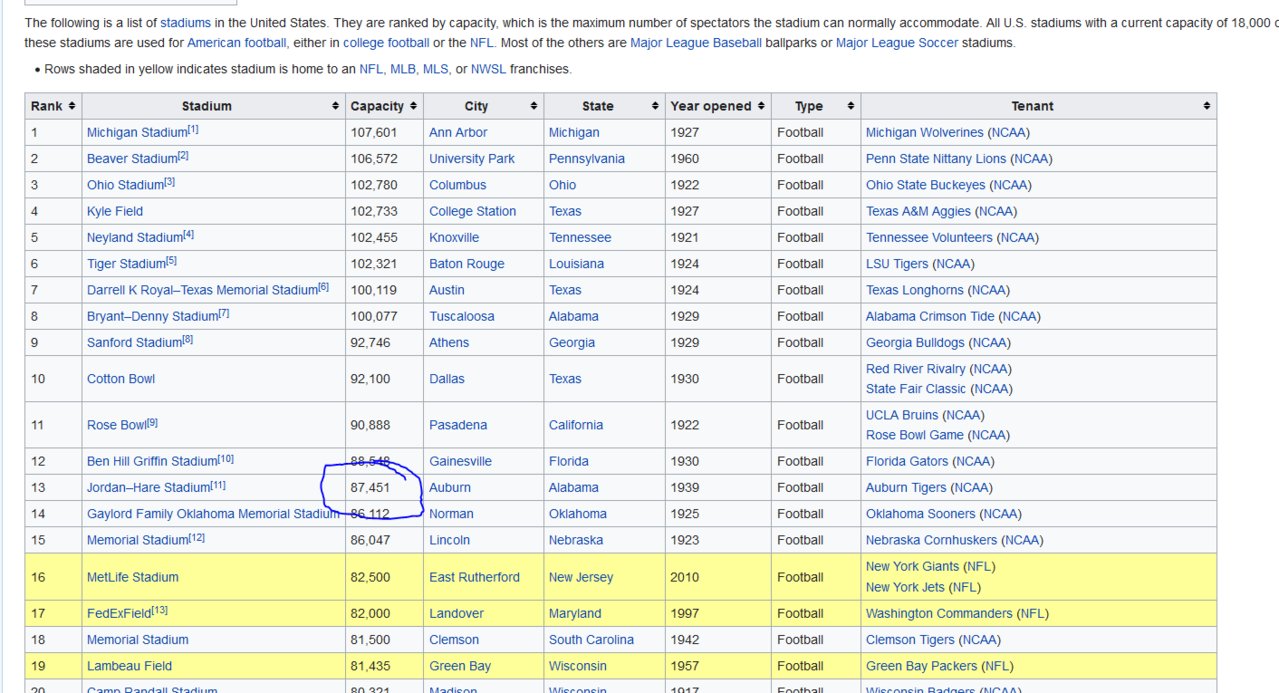Image resolution: width=1279 pixels, height=693 pixels.
Task: Open Pasadena city link
Action: 458,425
